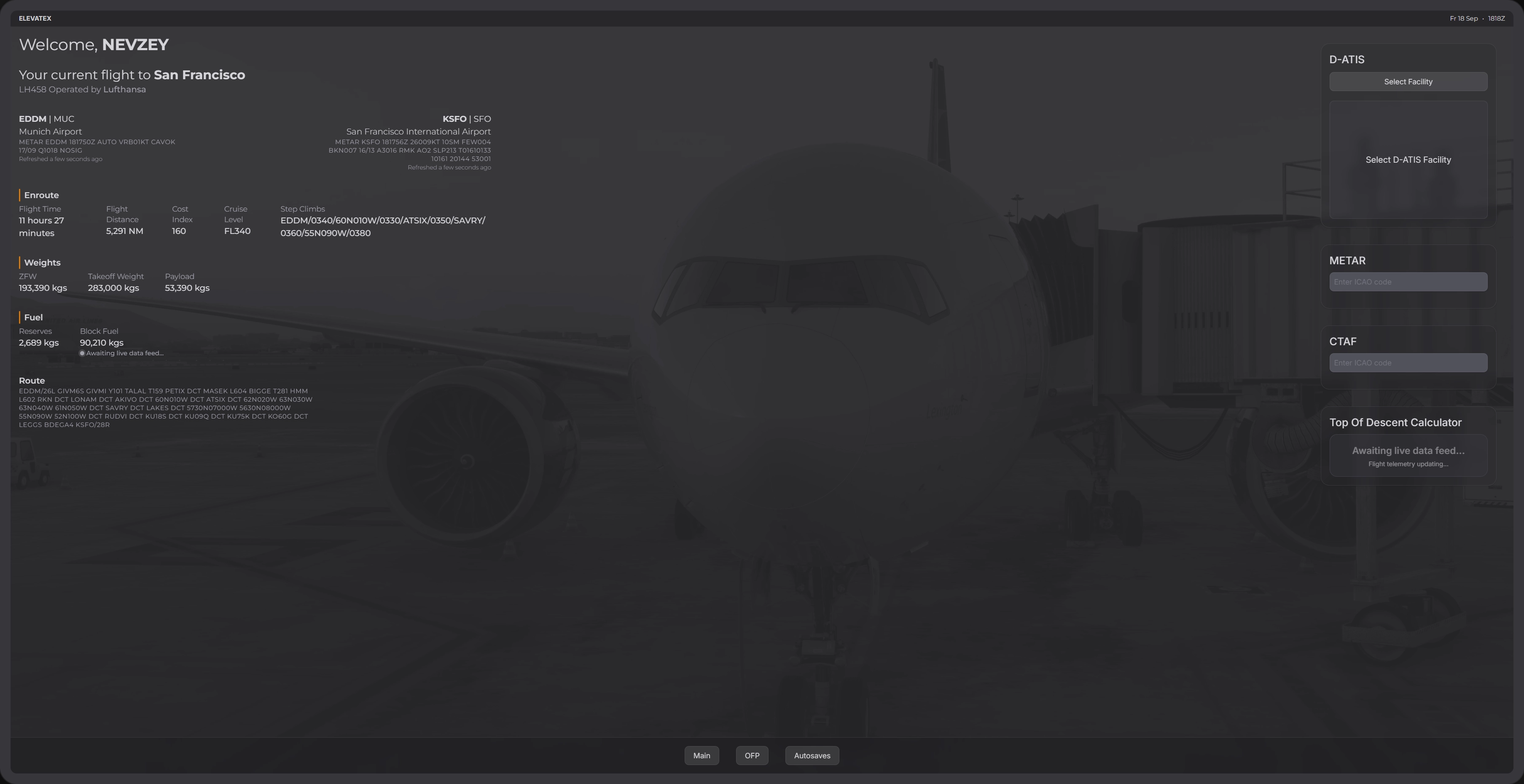Select the D-ATIS facility placeholder panel

click(x=1408, y=160)
